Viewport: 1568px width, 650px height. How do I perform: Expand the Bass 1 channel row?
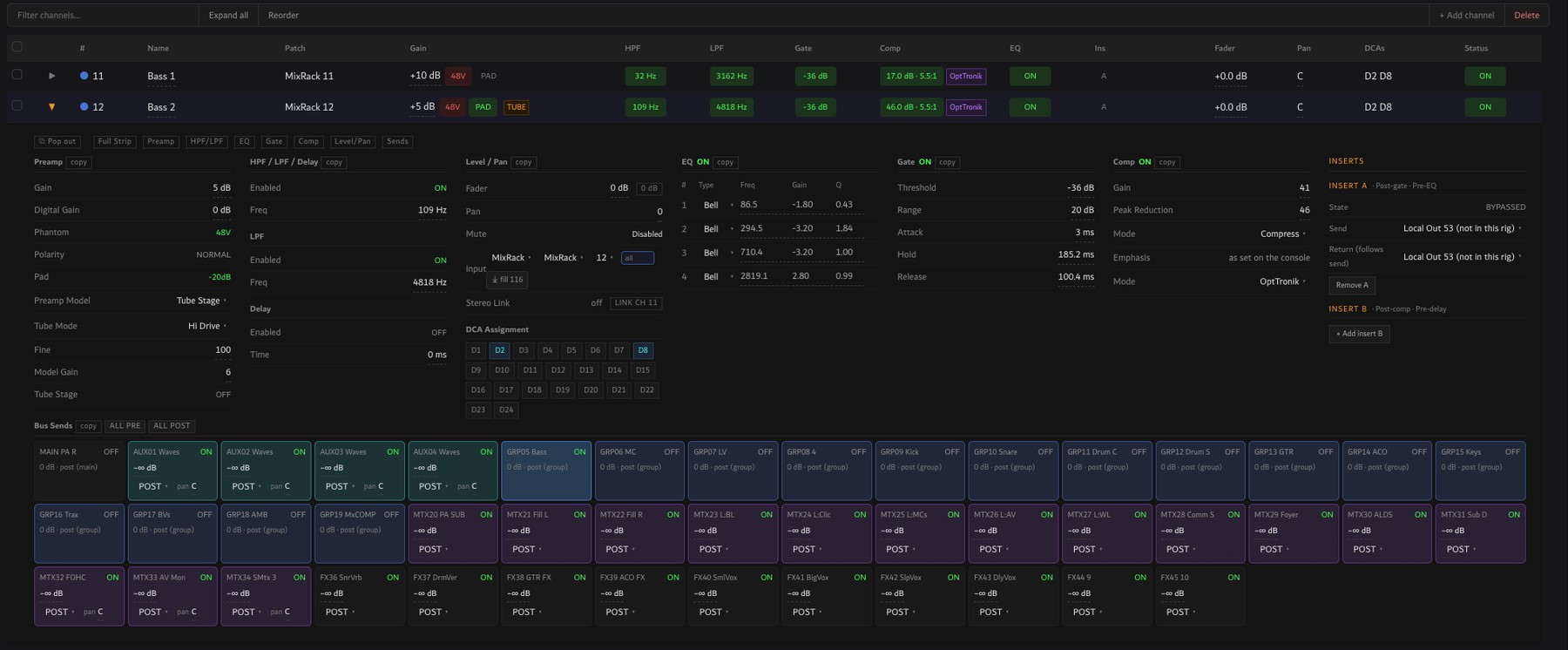coord(52,76)
